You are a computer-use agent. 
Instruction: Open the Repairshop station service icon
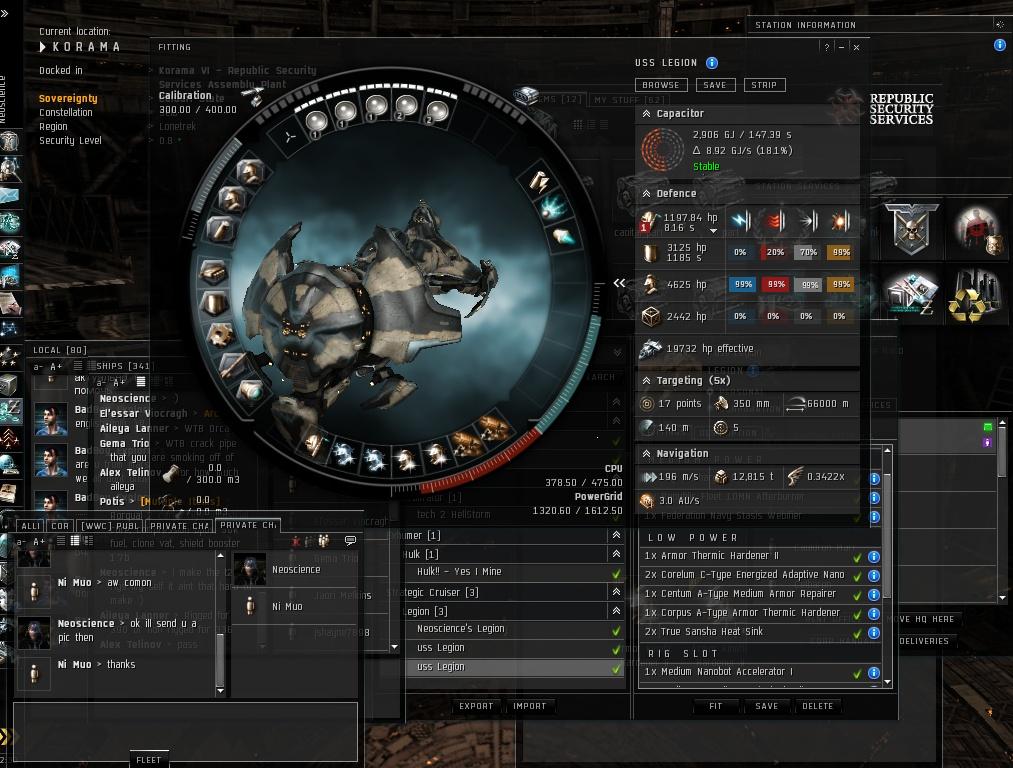(912, 294)
